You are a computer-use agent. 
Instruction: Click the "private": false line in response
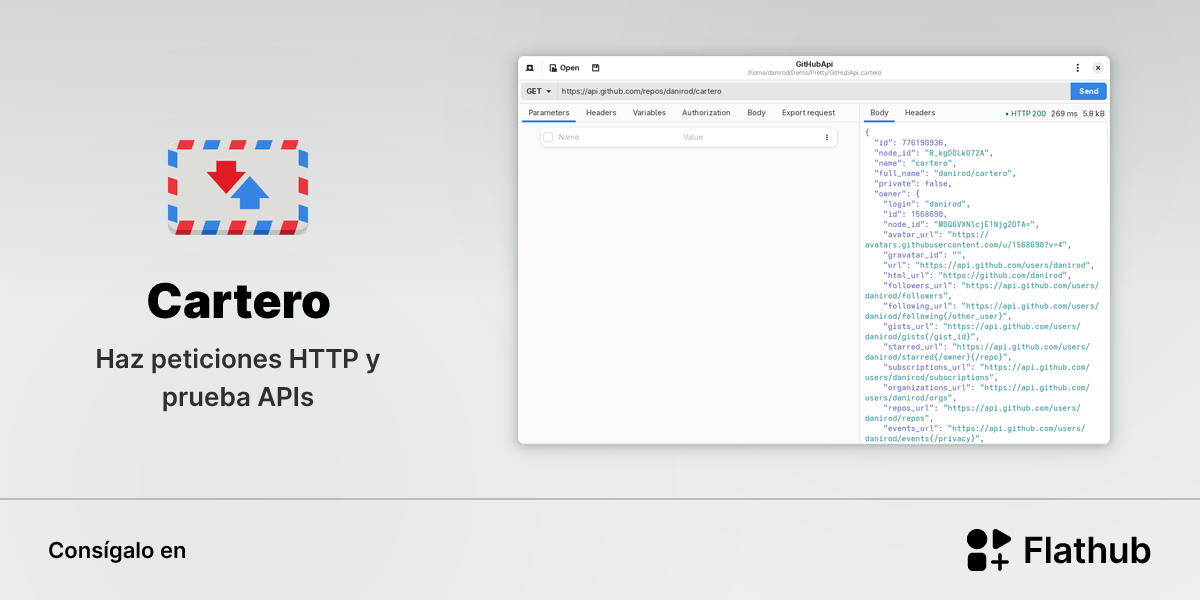(x=912, y=183)
